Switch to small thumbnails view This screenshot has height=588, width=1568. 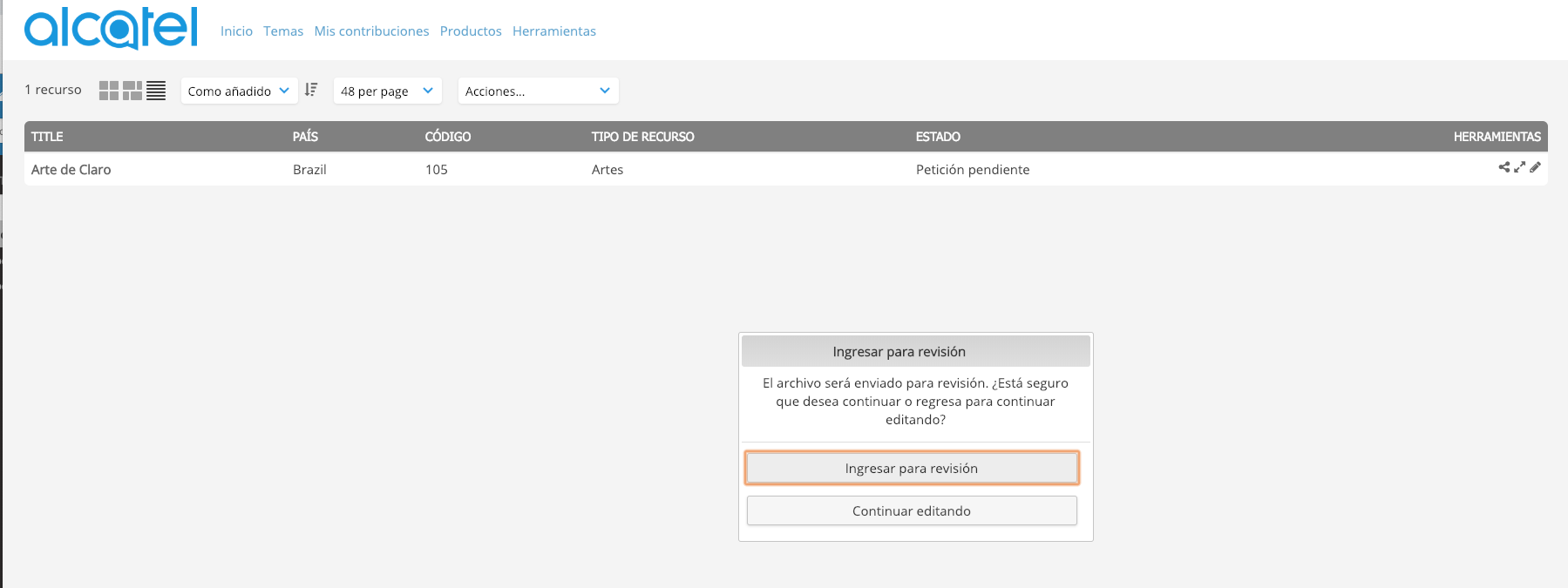point(132,91)
